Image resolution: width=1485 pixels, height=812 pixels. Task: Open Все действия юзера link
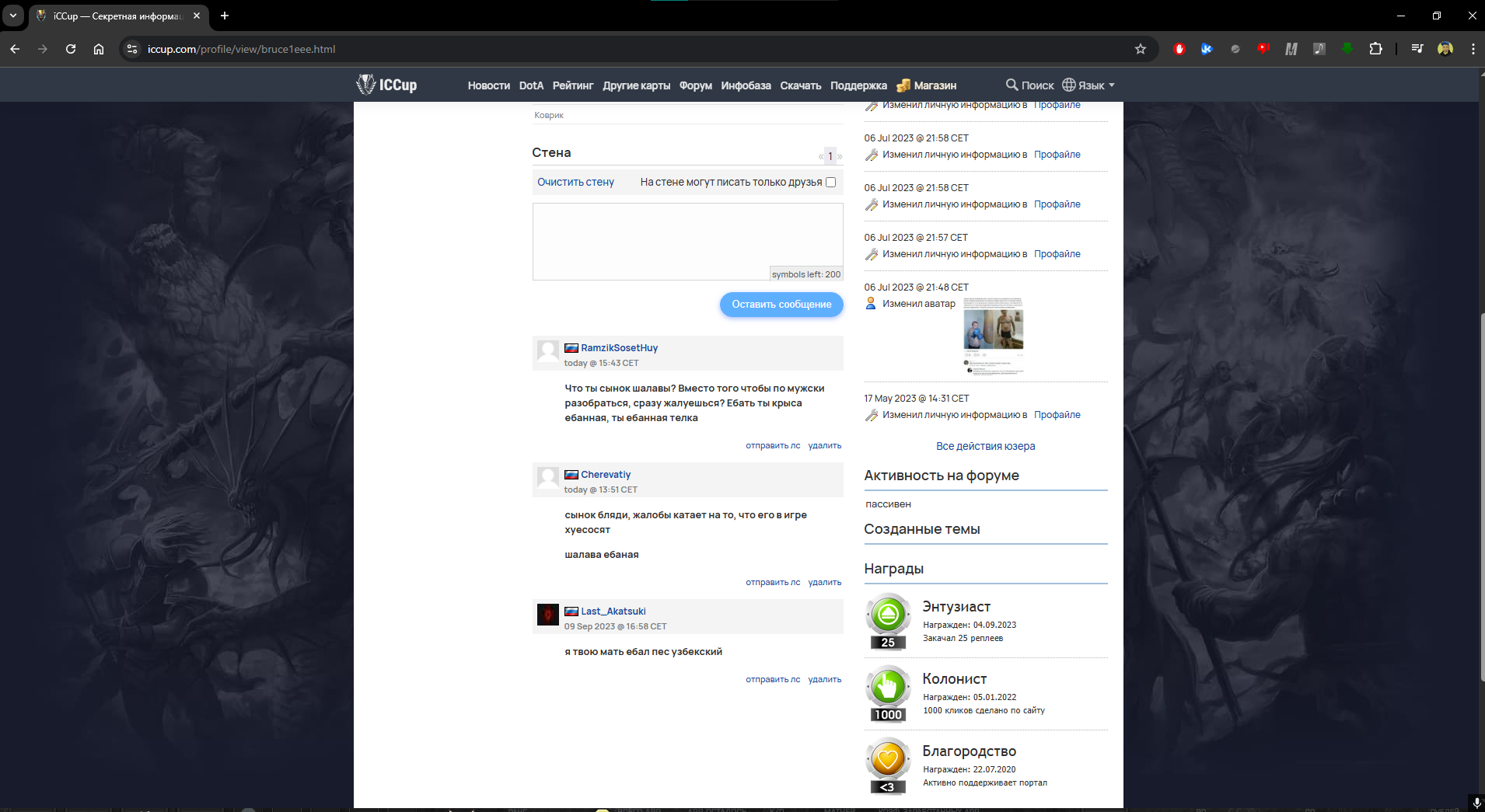[985, 446]
